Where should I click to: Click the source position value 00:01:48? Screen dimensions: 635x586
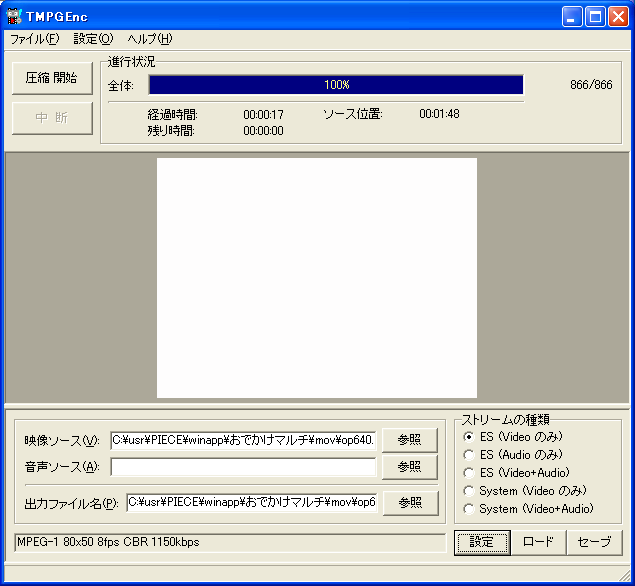pyautogui.click(x=439, y=114)
